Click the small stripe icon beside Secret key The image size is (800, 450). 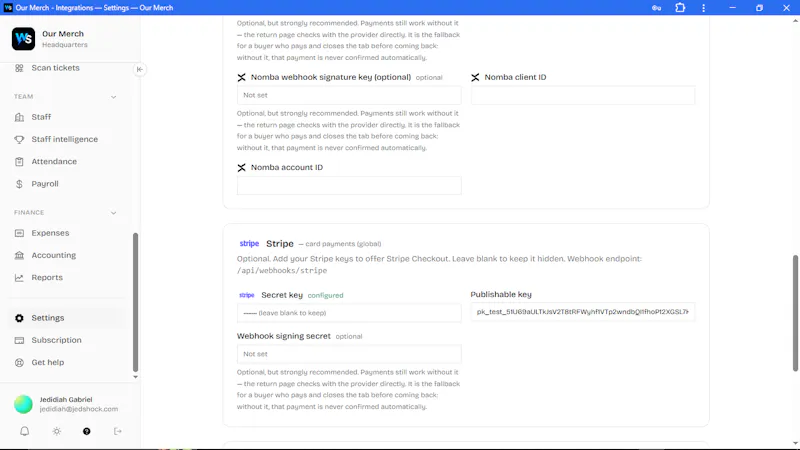coord(246,295)
